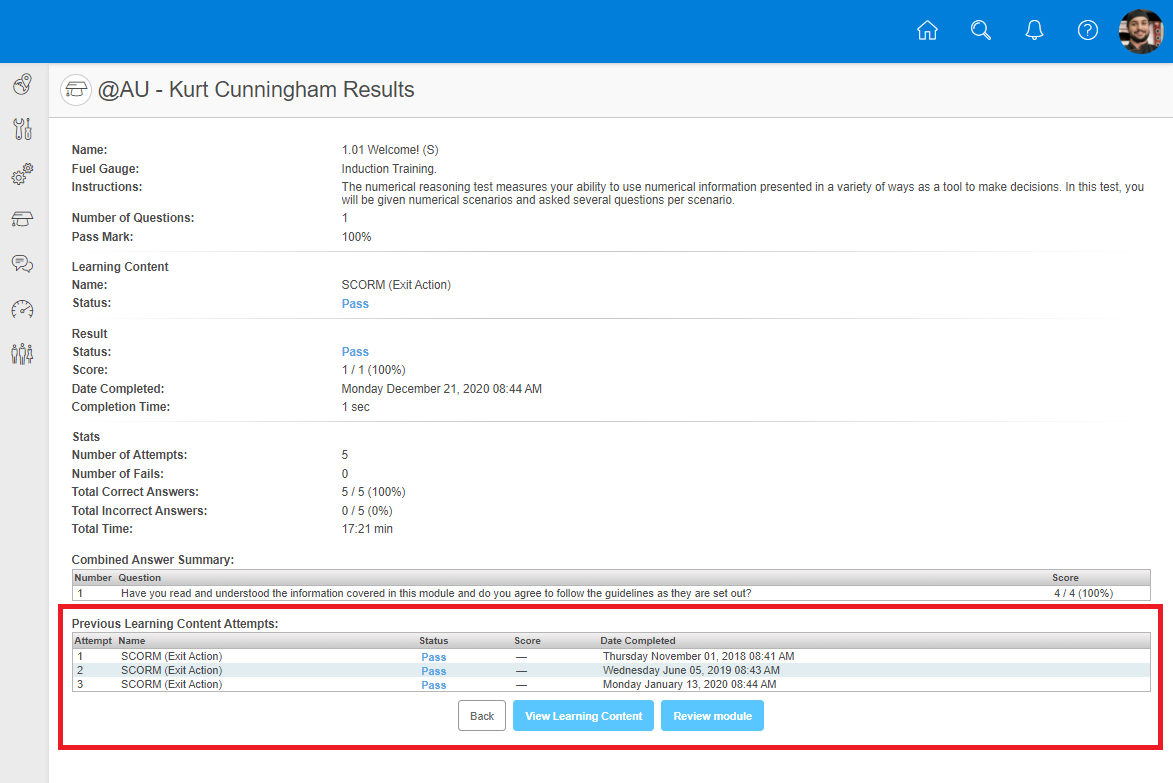Open the user profile avatar
This screenshot has width=1173, height=783.
(x=1141, y=32)
